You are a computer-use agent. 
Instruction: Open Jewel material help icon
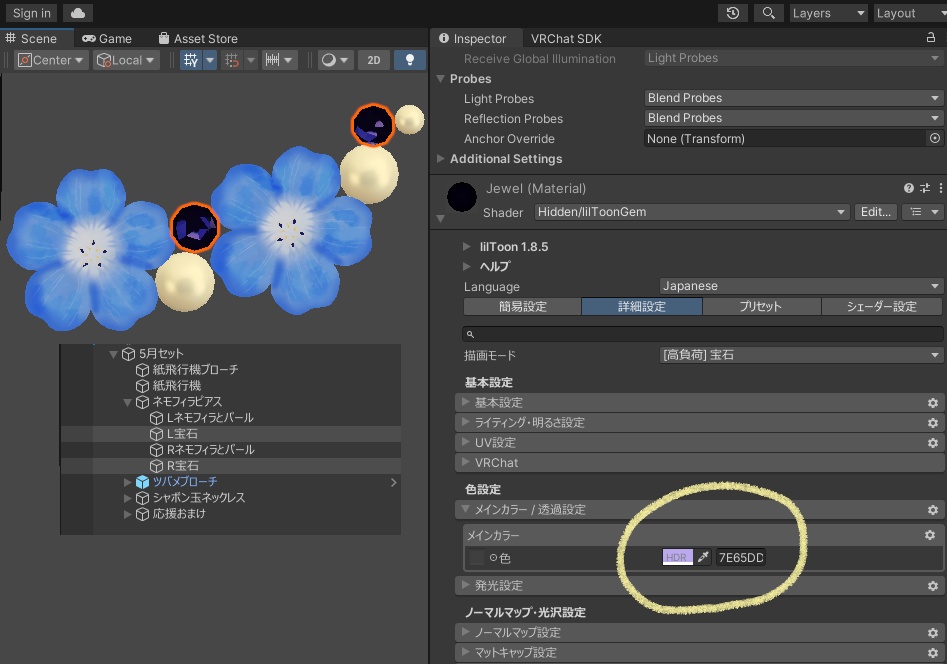(x=908, y=189)
